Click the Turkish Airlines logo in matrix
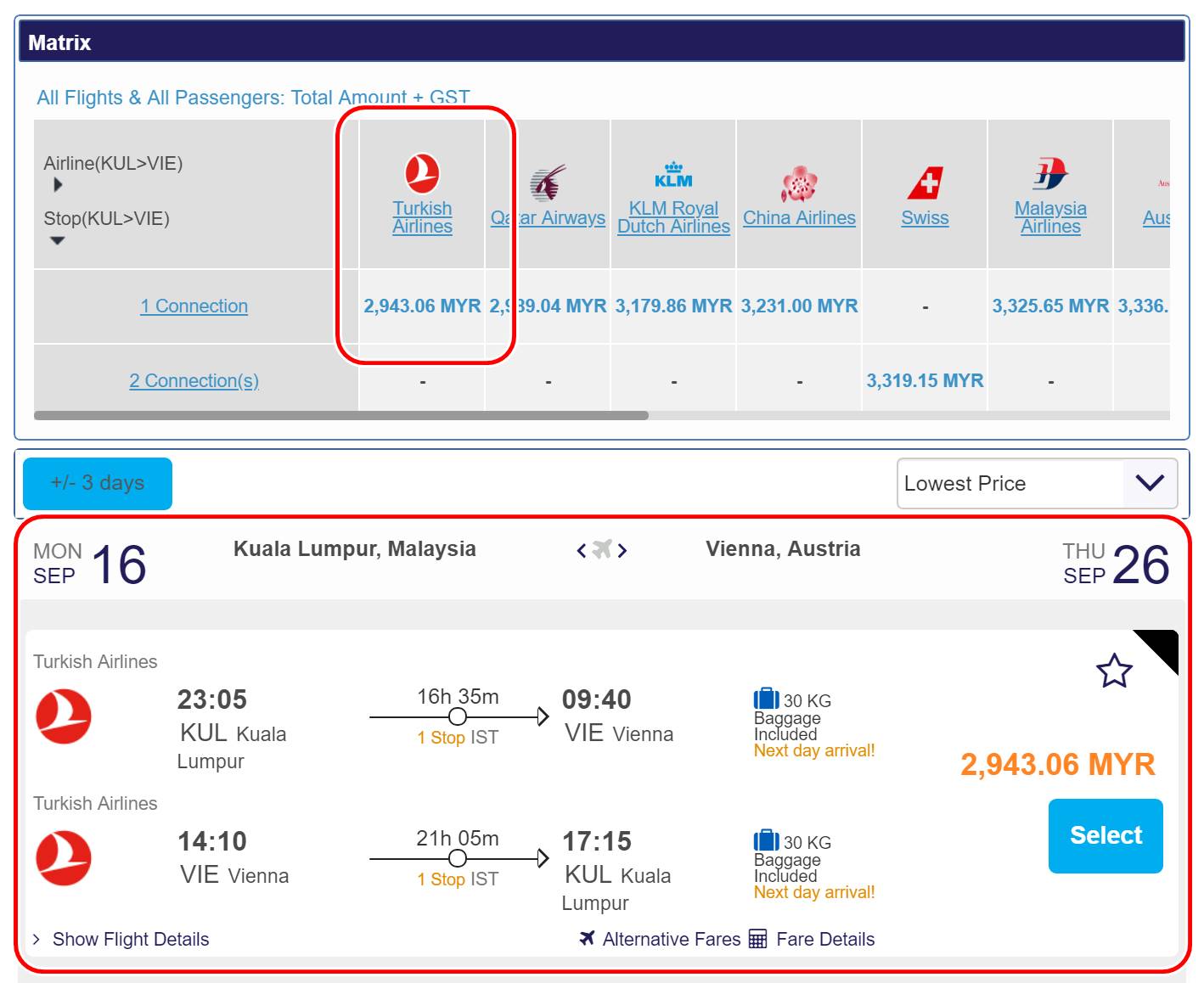This screenshot has width=1204, height=983. click(422, 174)
